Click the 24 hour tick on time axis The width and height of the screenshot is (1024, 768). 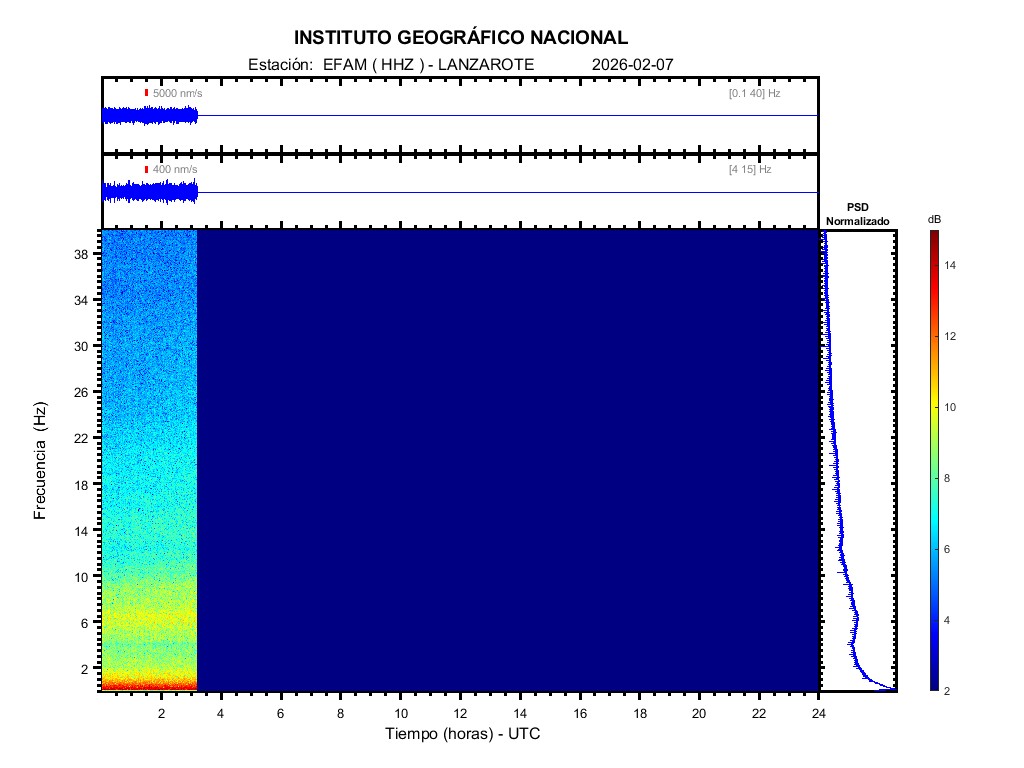pos(818,713)
